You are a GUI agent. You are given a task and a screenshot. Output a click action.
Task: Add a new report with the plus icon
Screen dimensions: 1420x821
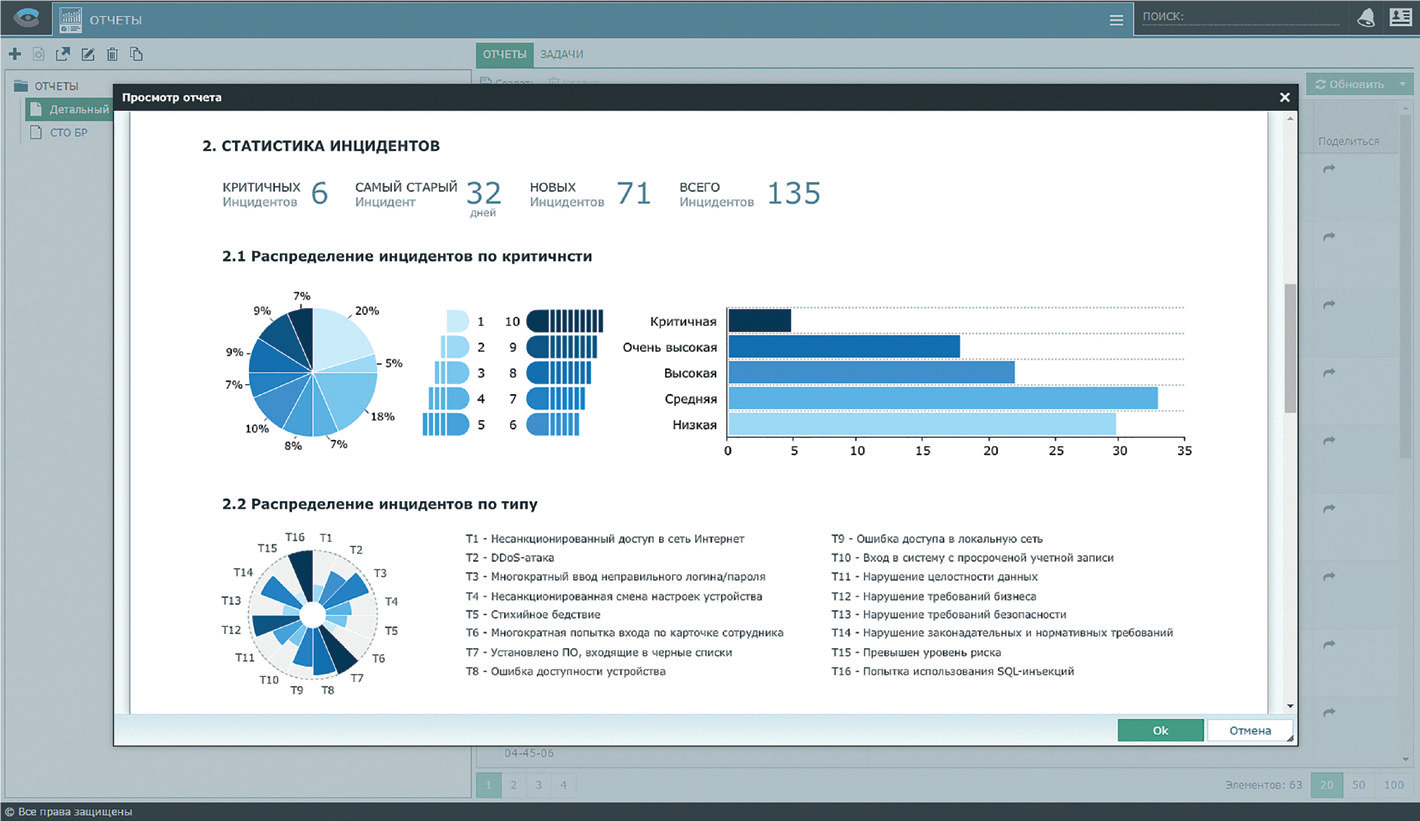pyautogui.click(x=14, y=54)
